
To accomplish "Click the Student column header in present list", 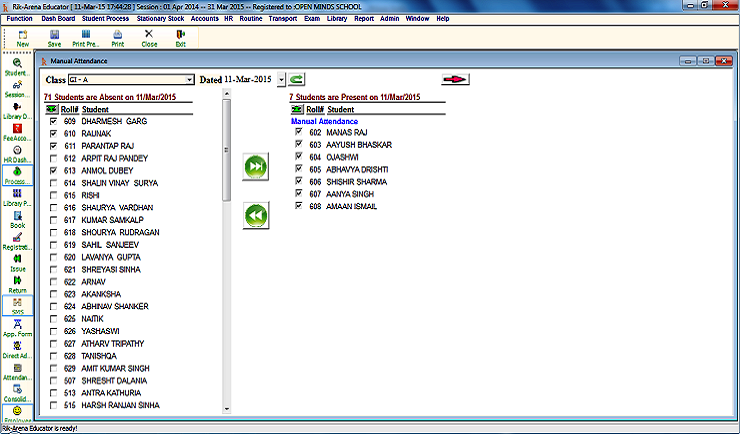I will tap(340, 109).
